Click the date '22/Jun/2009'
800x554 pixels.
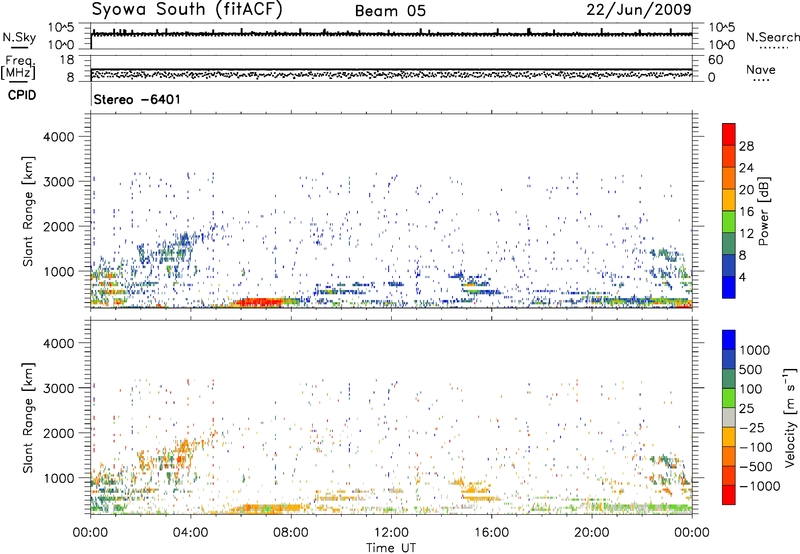(x=639, y=10)
